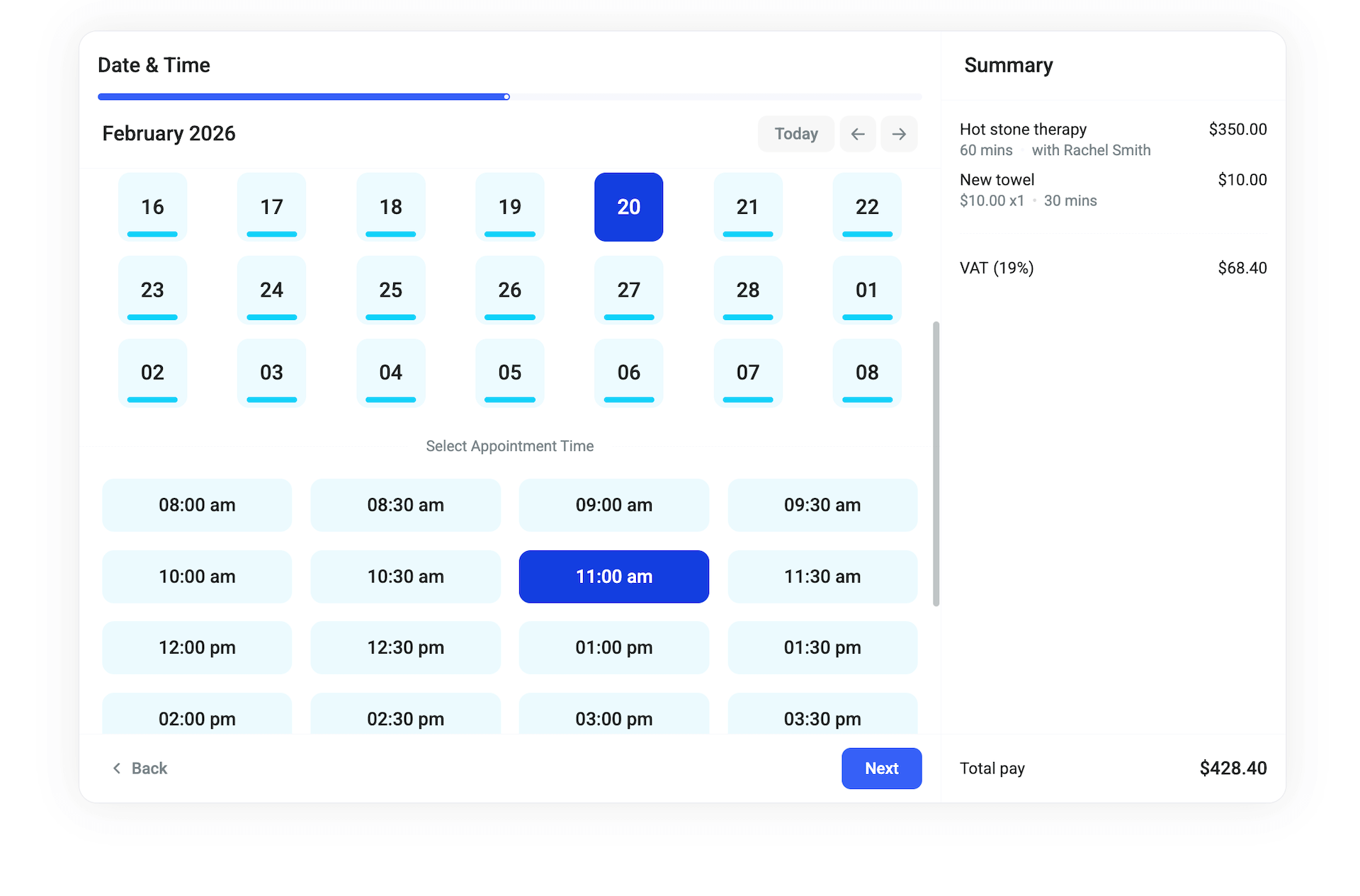Choose the 08:00 am slot
1360x896 pixels.
[x=197, y=505]
